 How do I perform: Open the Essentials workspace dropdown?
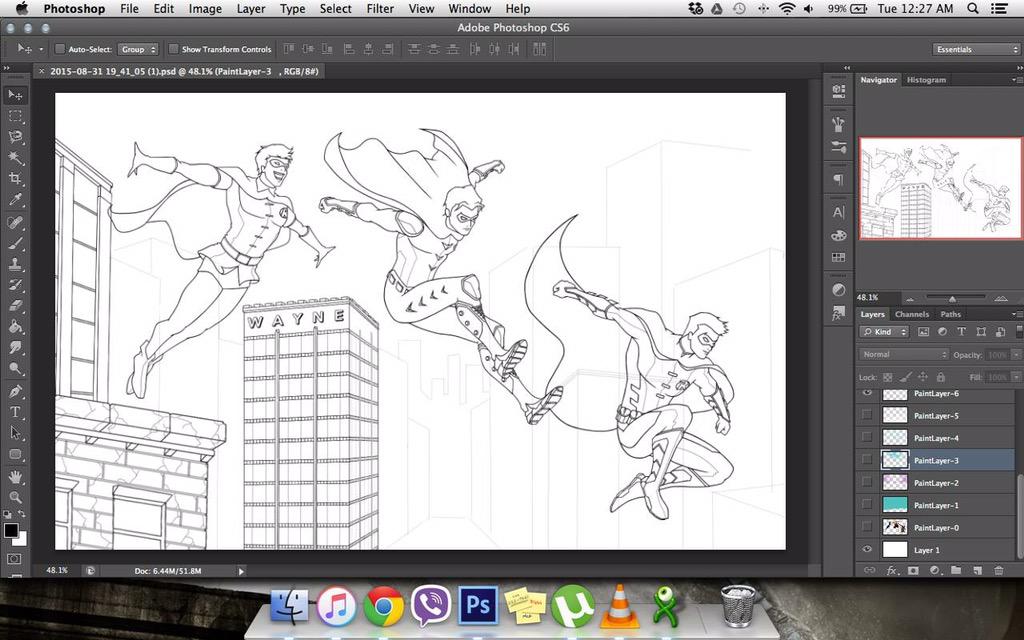click(x=976, y=49)
